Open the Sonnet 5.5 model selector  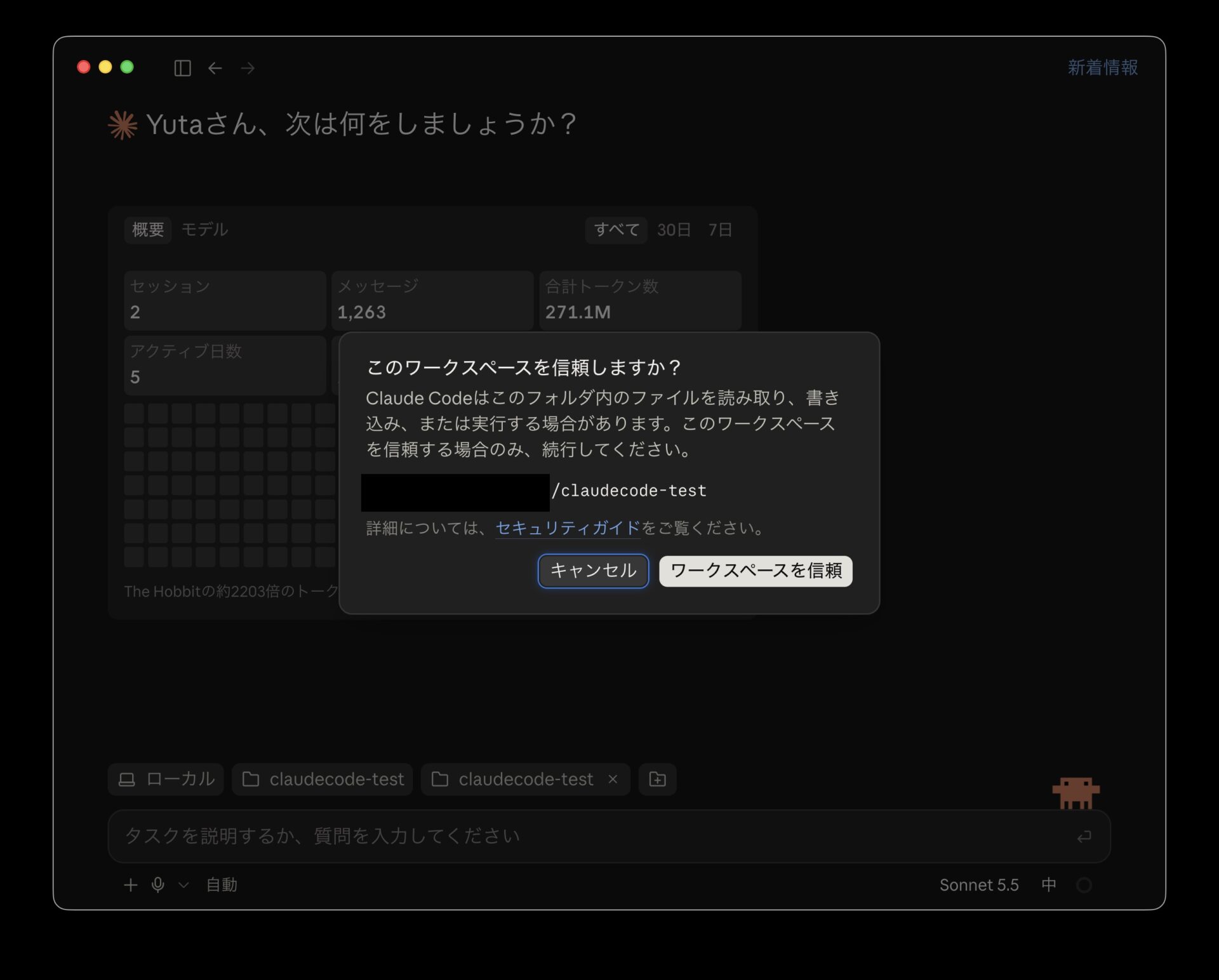979,885
